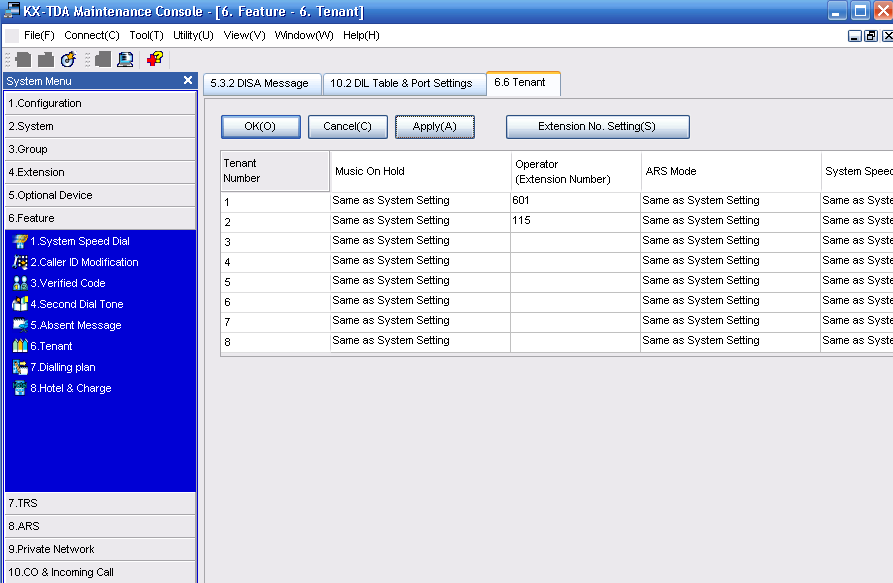Image resolution: width=893 pixels, height=583 pixels.
Task: Click the Tenant buildings icon
Action: point(20,346)
